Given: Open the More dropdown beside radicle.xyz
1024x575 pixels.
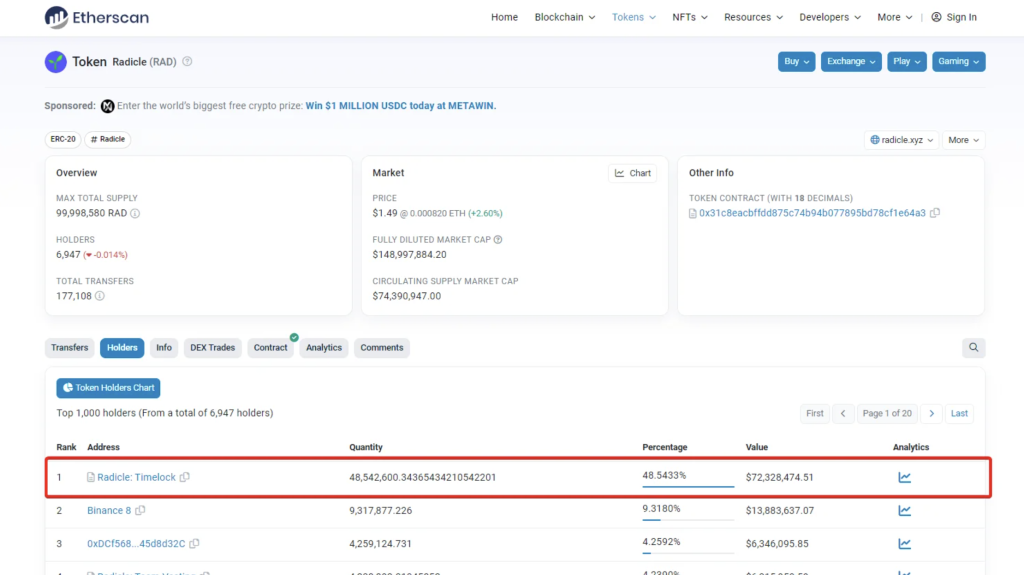Looking at the screenshot, I should pos(963,140).
